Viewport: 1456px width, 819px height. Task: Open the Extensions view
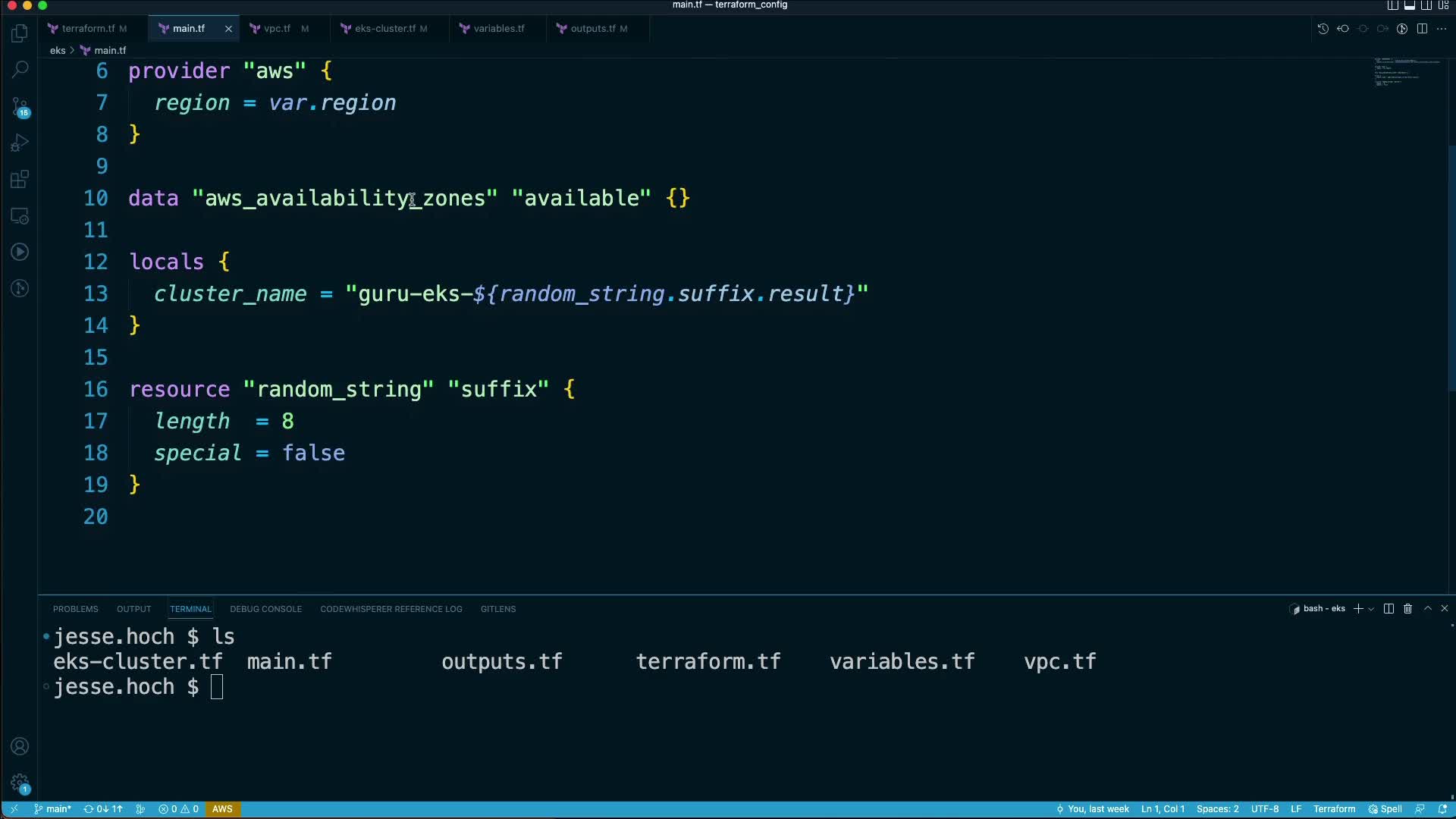point(20,180)
